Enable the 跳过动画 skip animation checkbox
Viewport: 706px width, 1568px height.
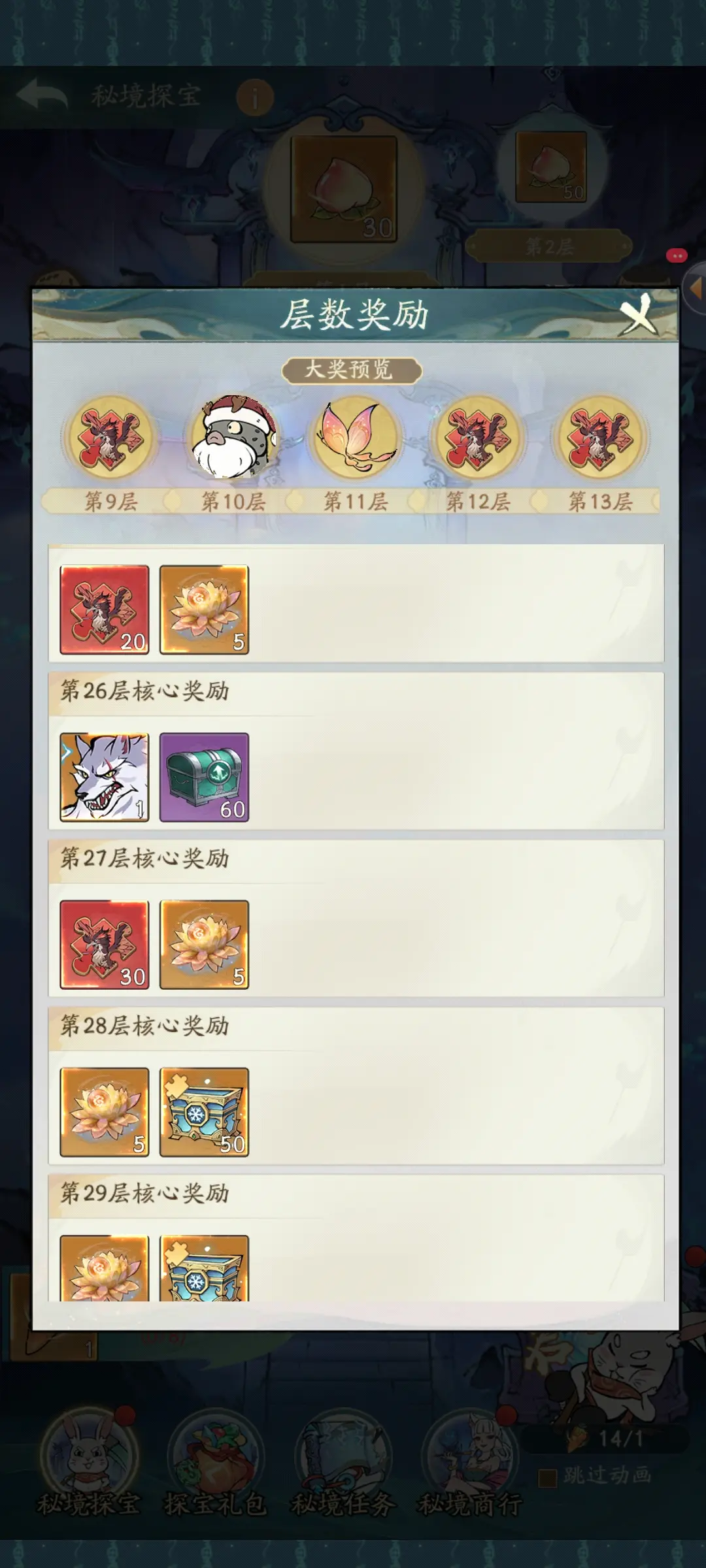[x=547, y=1478]
